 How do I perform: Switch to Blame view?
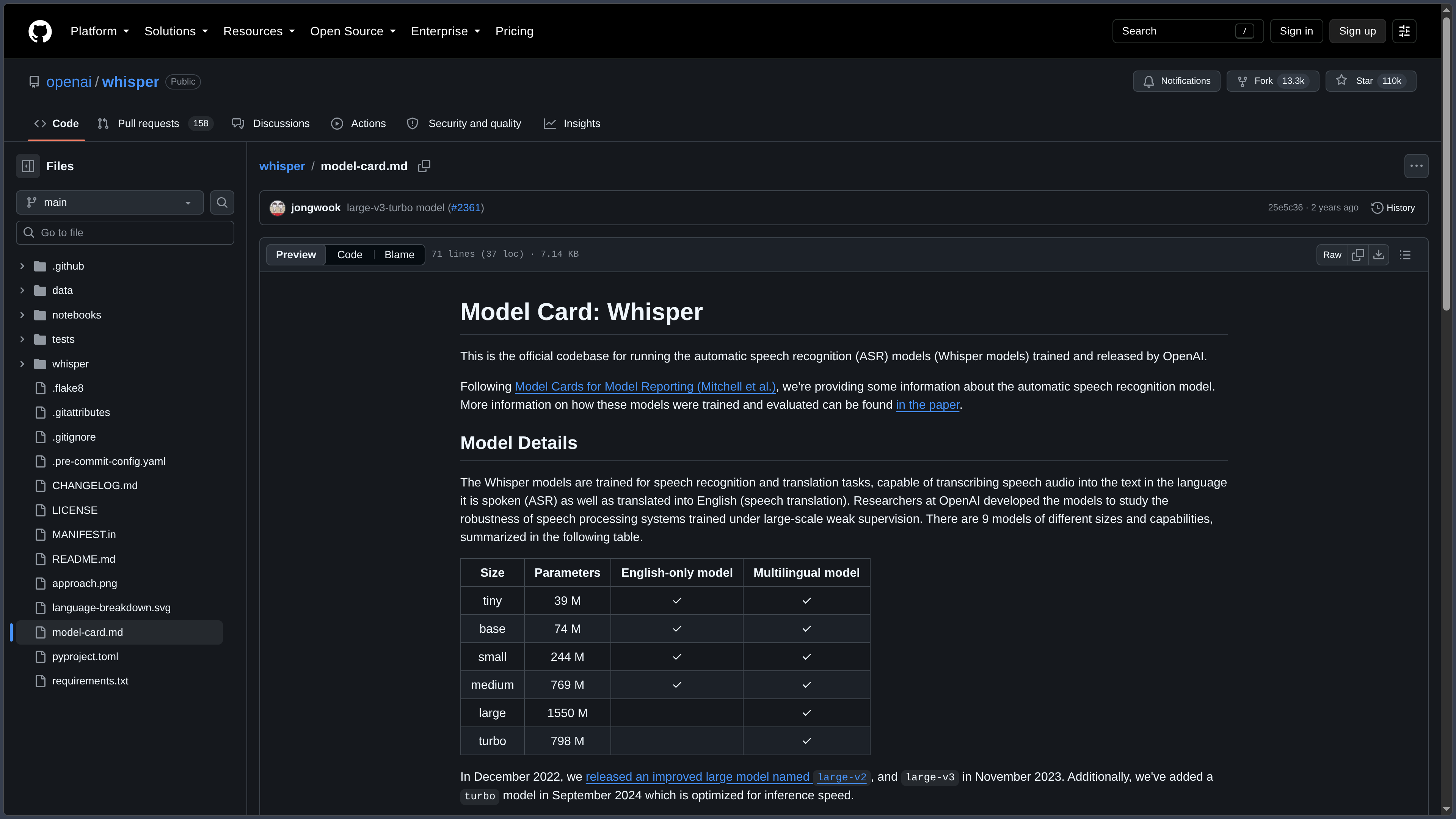coord(399,255)
